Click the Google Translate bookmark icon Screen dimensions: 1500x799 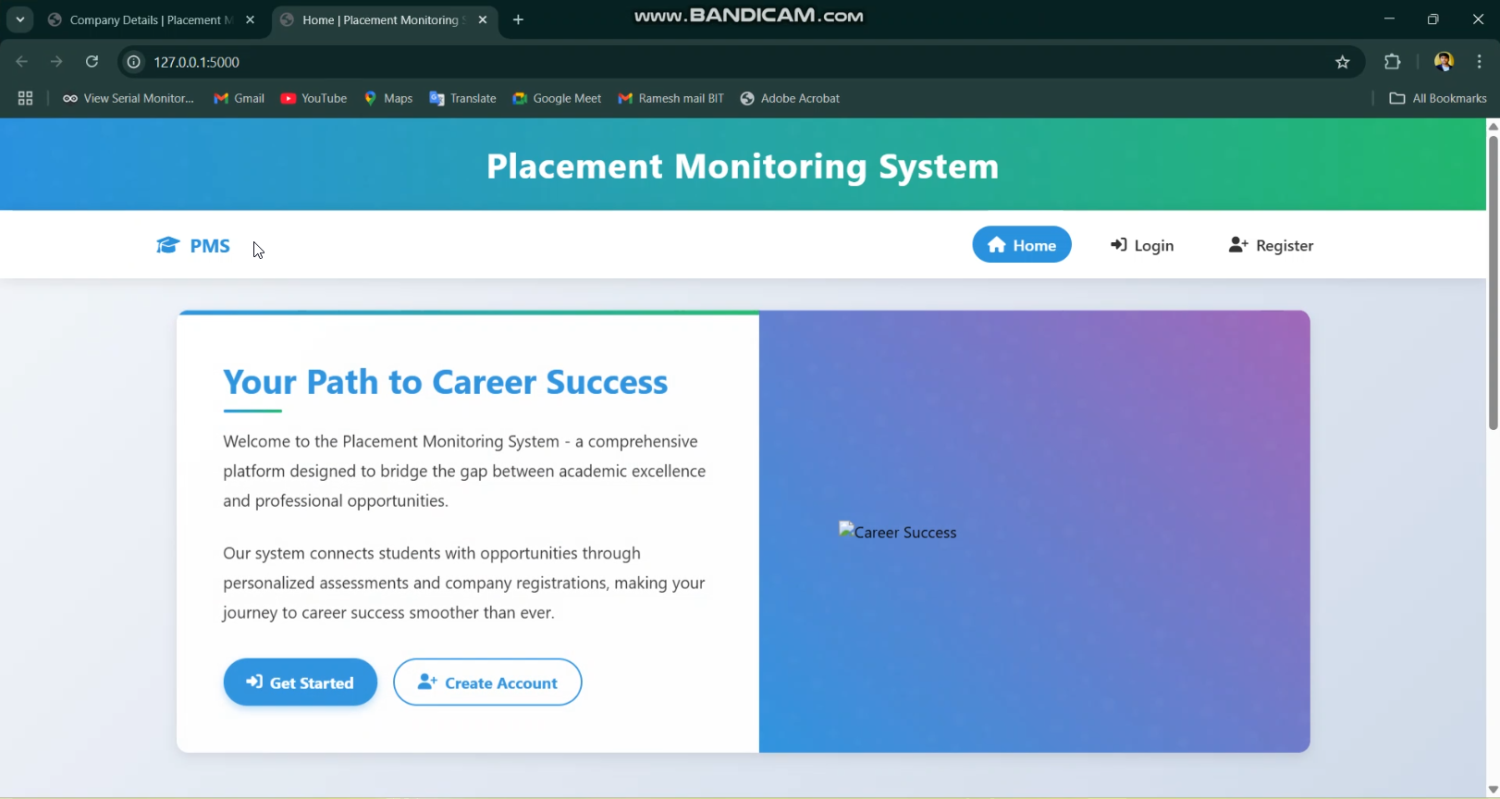[434, 98]
